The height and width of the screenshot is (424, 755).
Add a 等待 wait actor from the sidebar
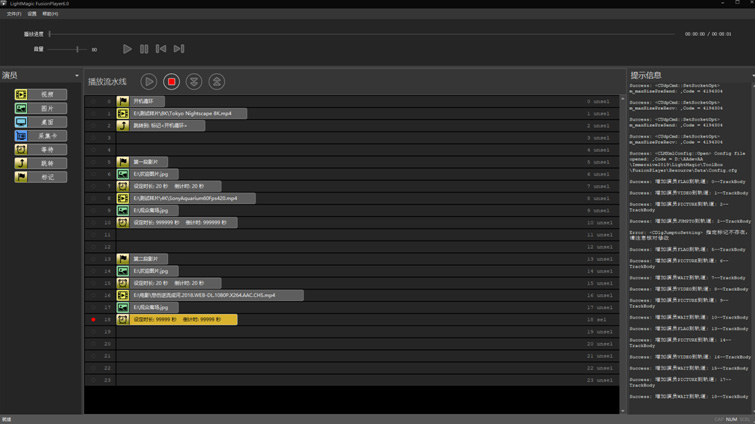point(41,150)
